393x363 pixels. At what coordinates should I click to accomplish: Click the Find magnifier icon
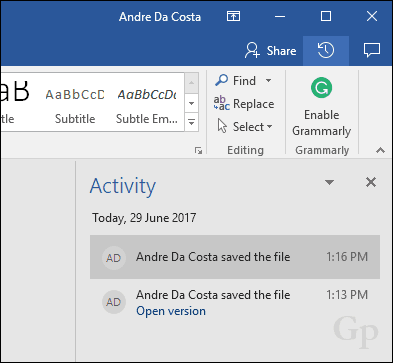tap(221, 80)
